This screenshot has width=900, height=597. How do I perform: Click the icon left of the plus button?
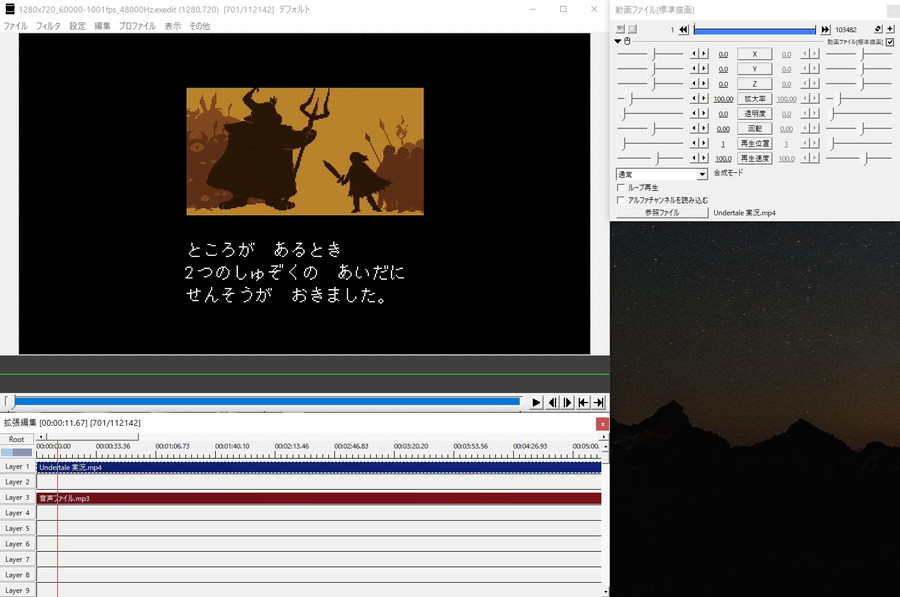coord(878,29)
